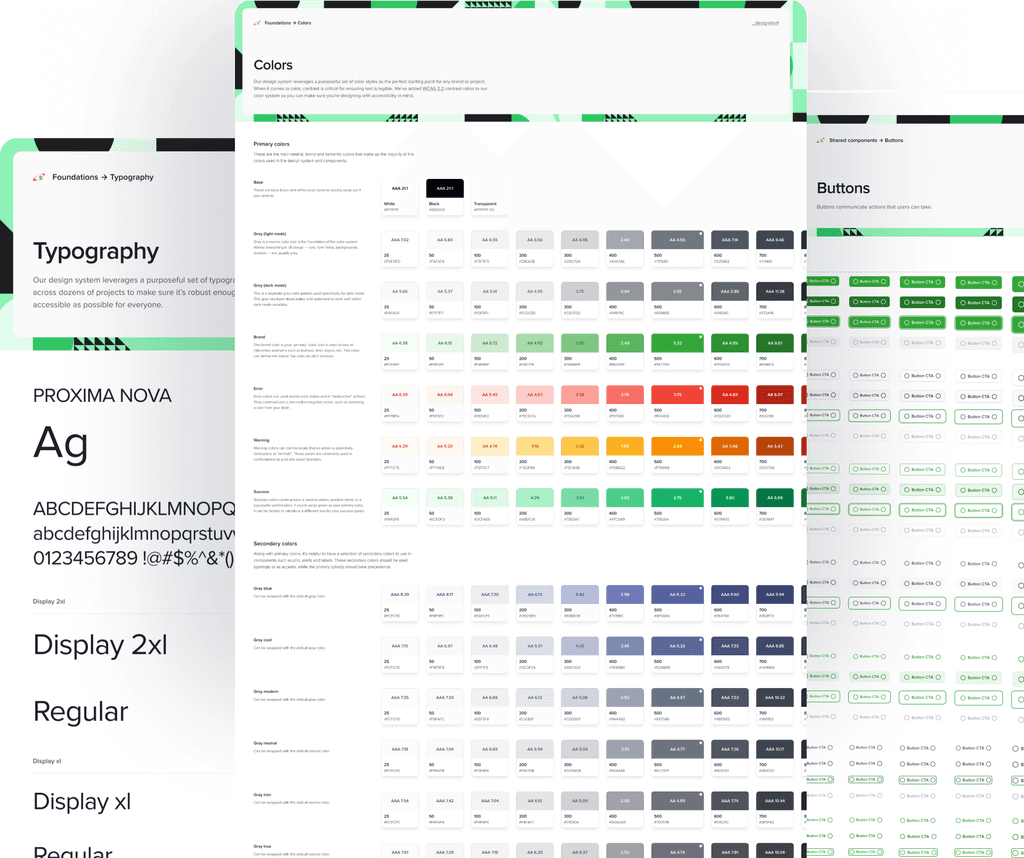Click the Buttons page heading
The width and height of the screenshot is (1024, 858).
pos(843,188)
